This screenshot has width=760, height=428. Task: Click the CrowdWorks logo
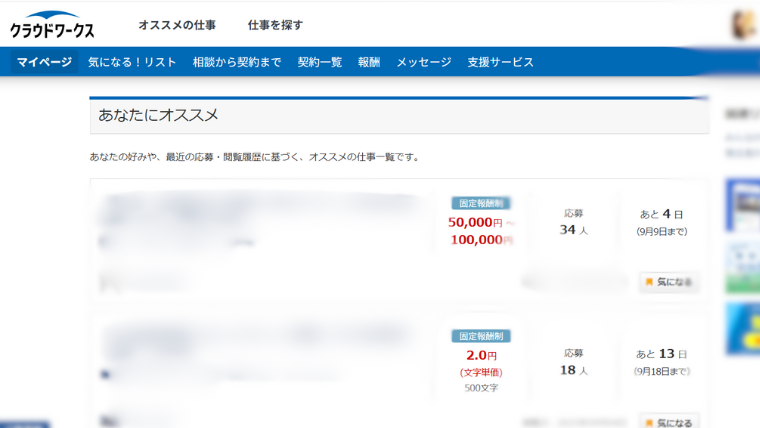click(52, 25)
